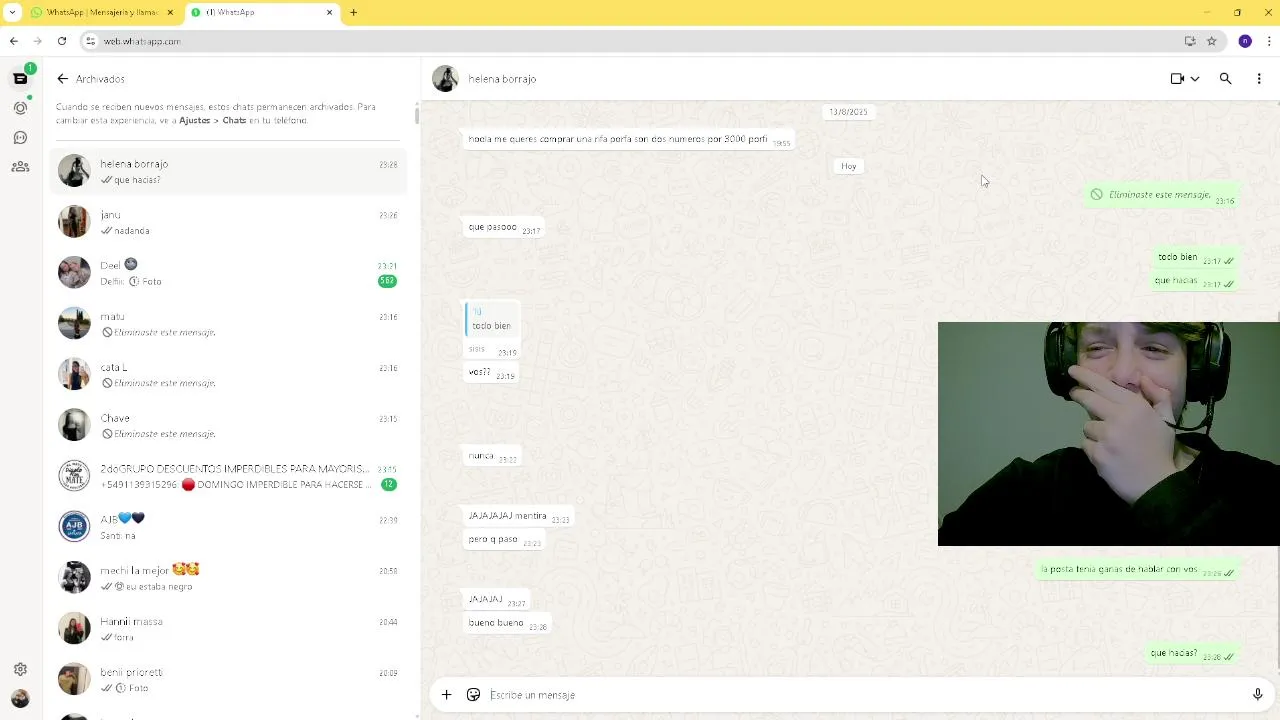
Task: Click the browser back arrow
Action: (13, 41)
